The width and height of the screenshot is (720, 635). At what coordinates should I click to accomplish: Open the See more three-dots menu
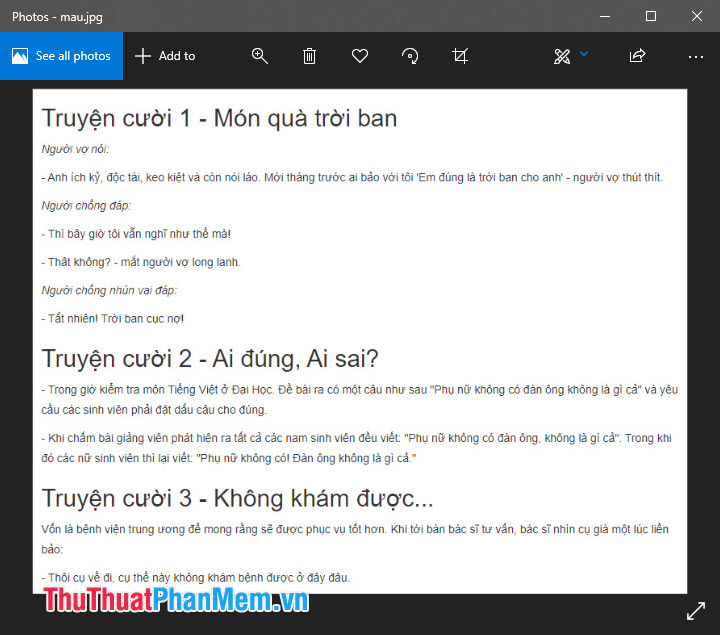pos(696,56)
